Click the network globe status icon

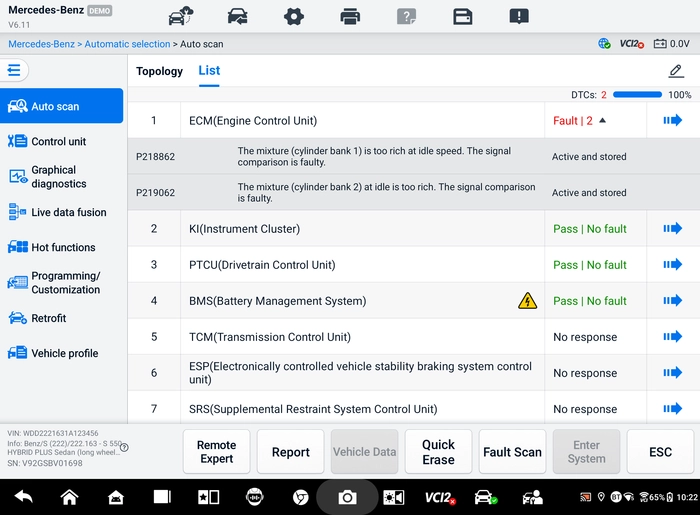[x=604, y=44]
